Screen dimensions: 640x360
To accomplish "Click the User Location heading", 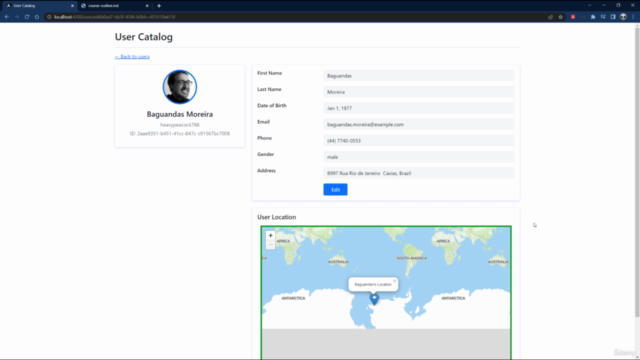I will (x=277, y=217).
